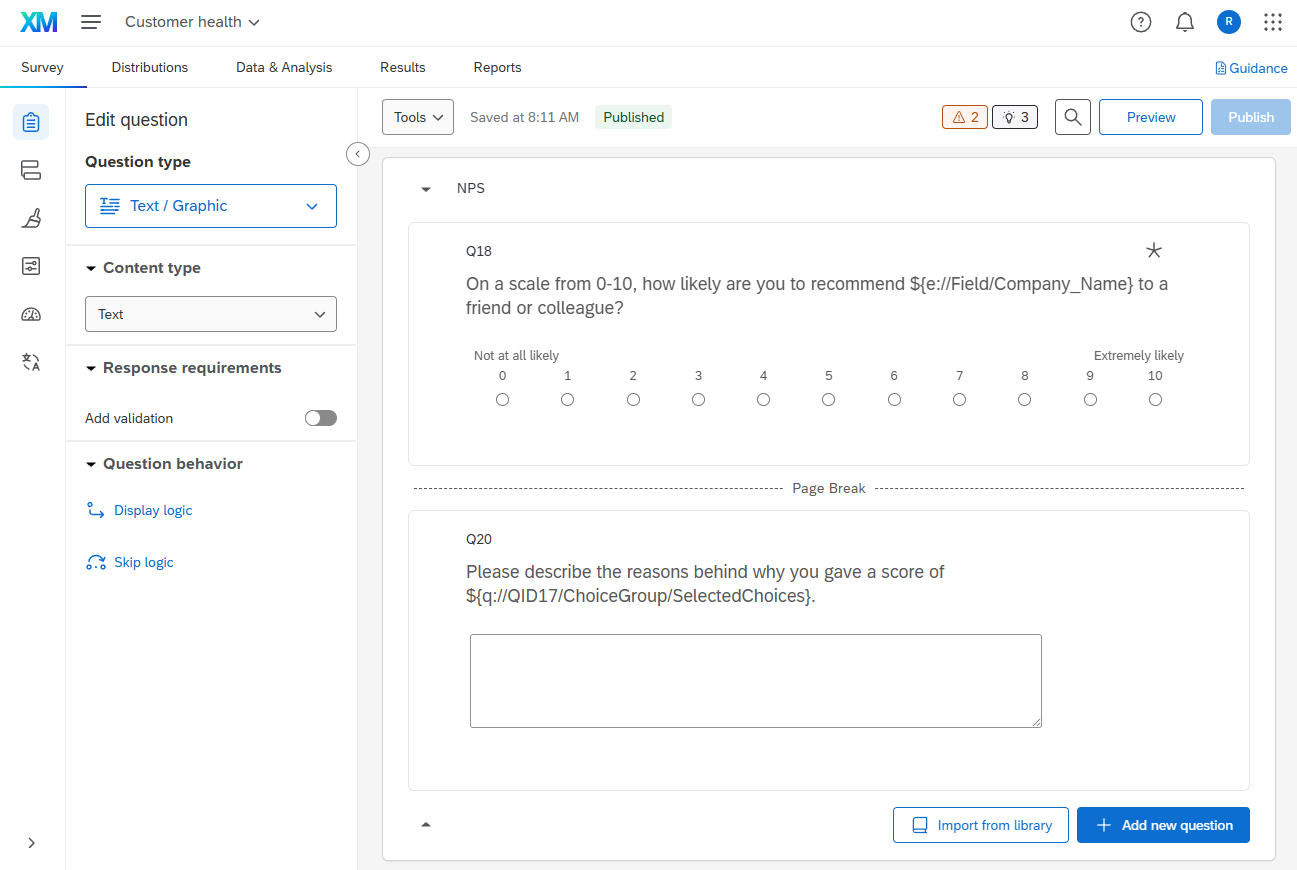1297x870 pixels.
Task: Switch to the Results tab
Action: tap(403, 68)
